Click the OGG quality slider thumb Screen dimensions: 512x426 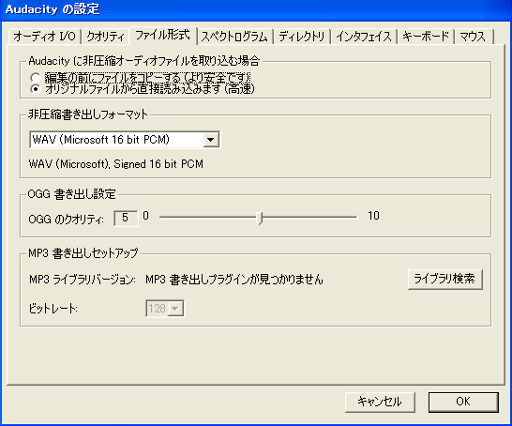(260, 218)
